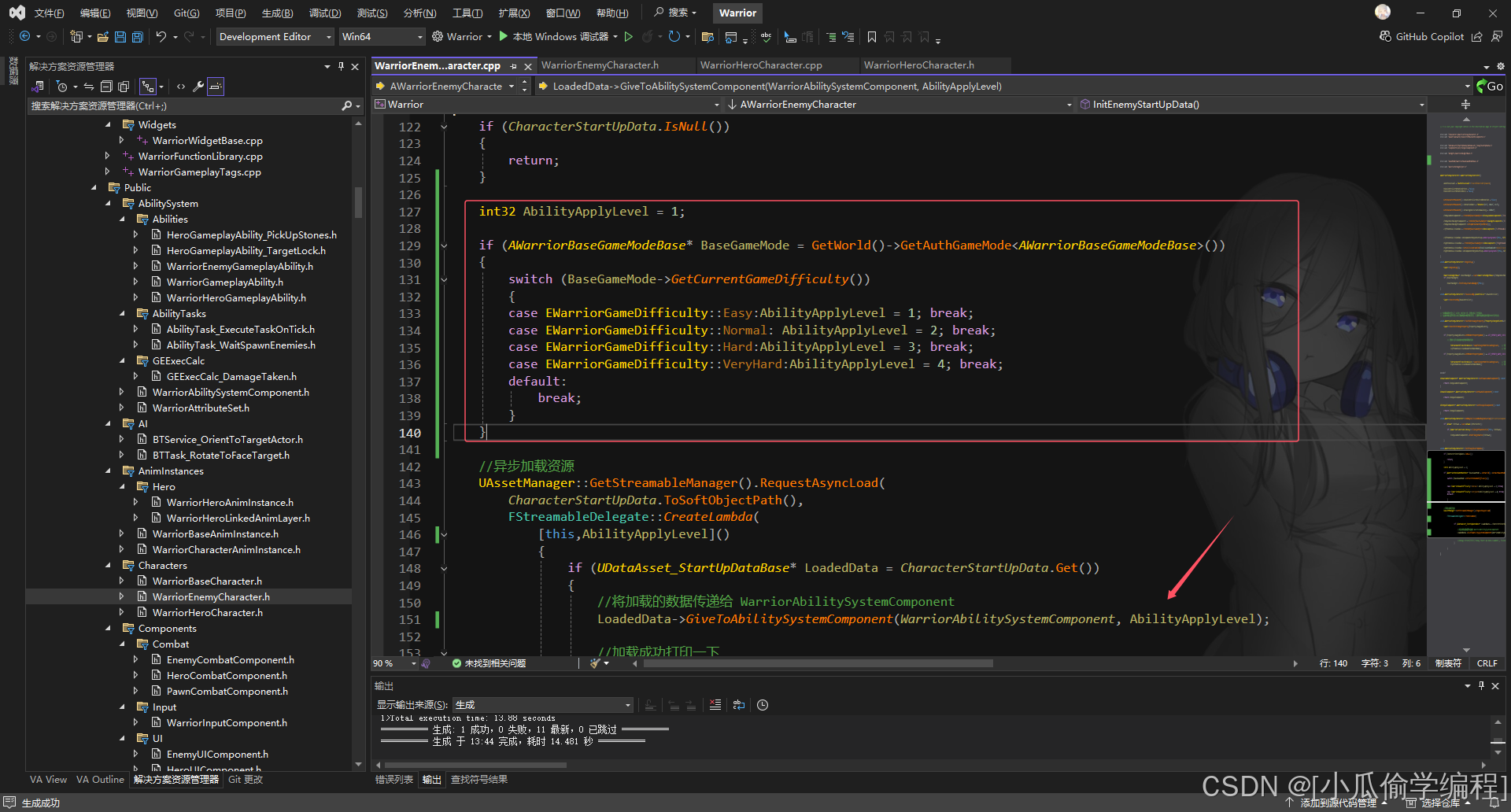The width and height of the screenshot is (1511, 812).
Task: Click the GitHub Copilot button
Action: click(1422, 37)
